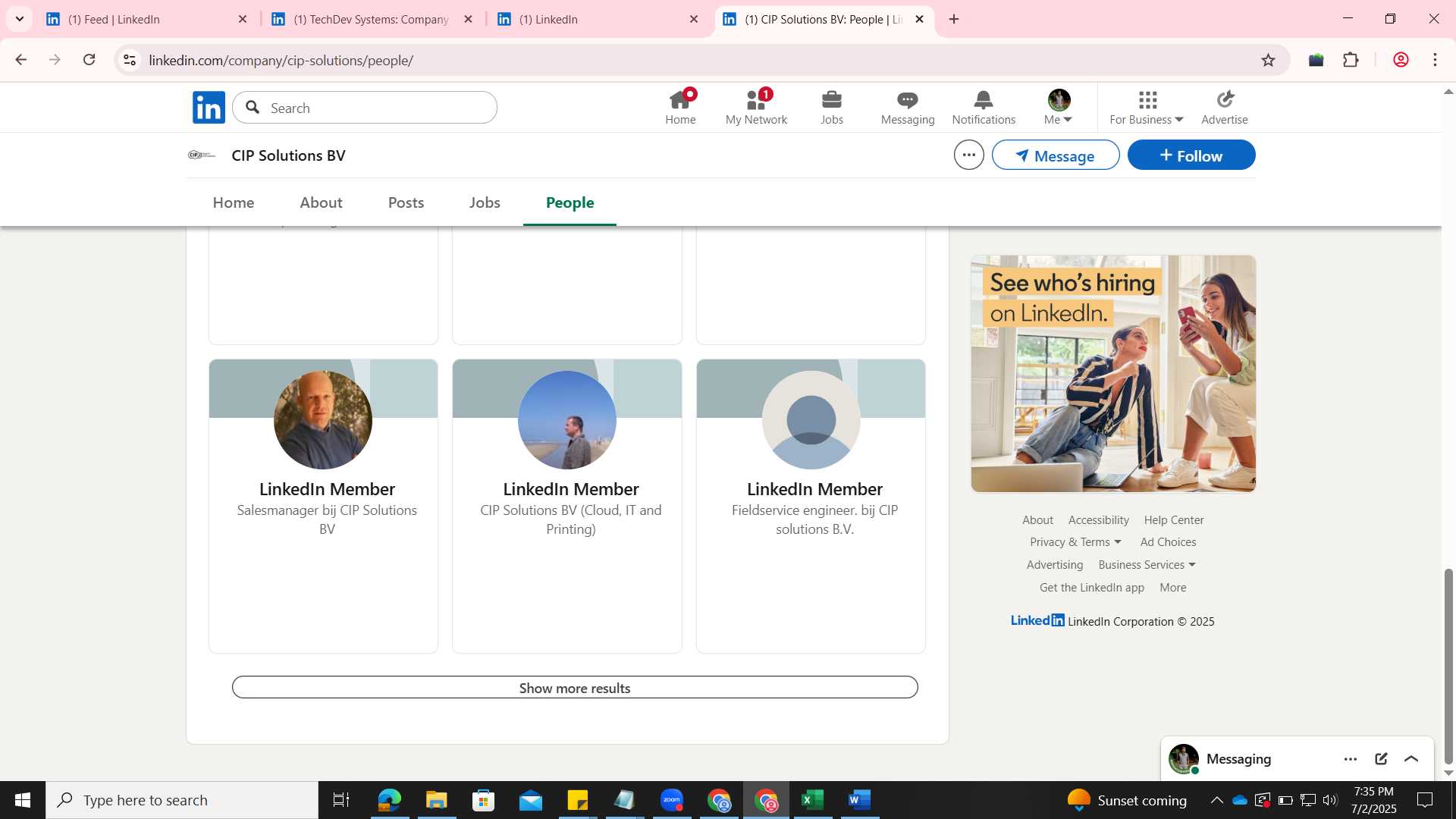Open the three-dot company options menu

pos(968,155)
